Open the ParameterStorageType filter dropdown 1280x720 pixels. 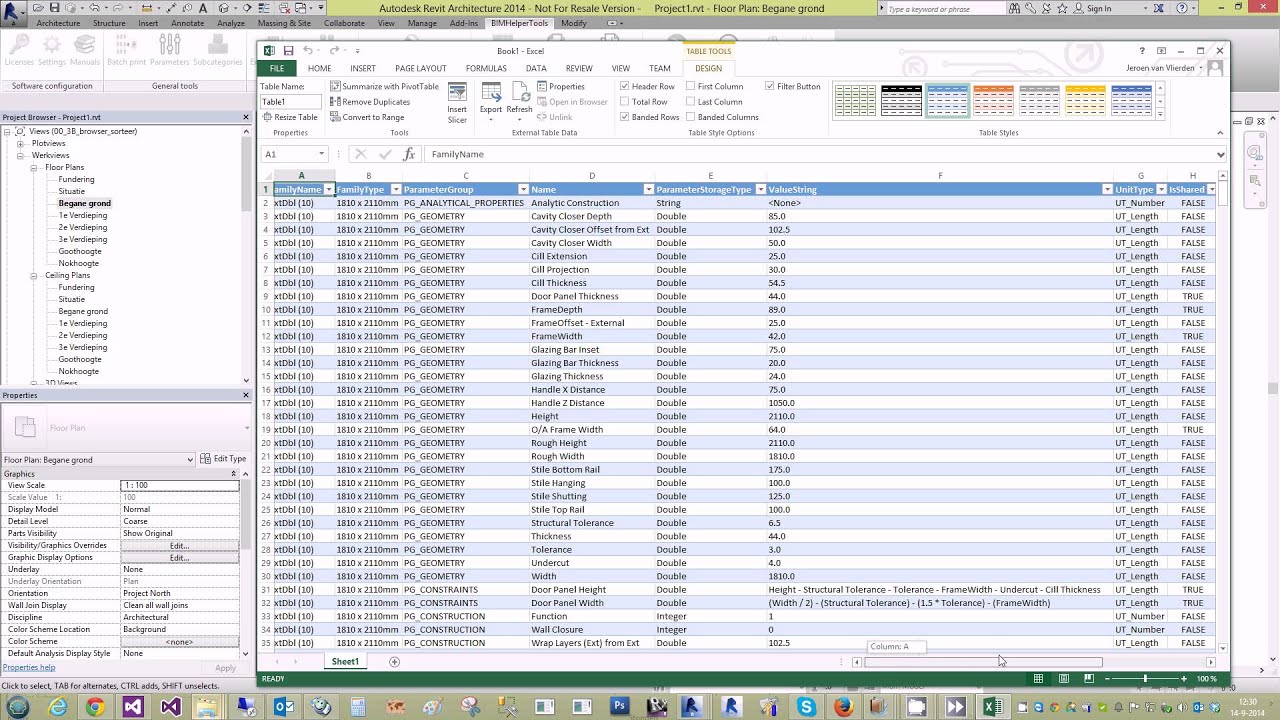[x=761, y=190]
